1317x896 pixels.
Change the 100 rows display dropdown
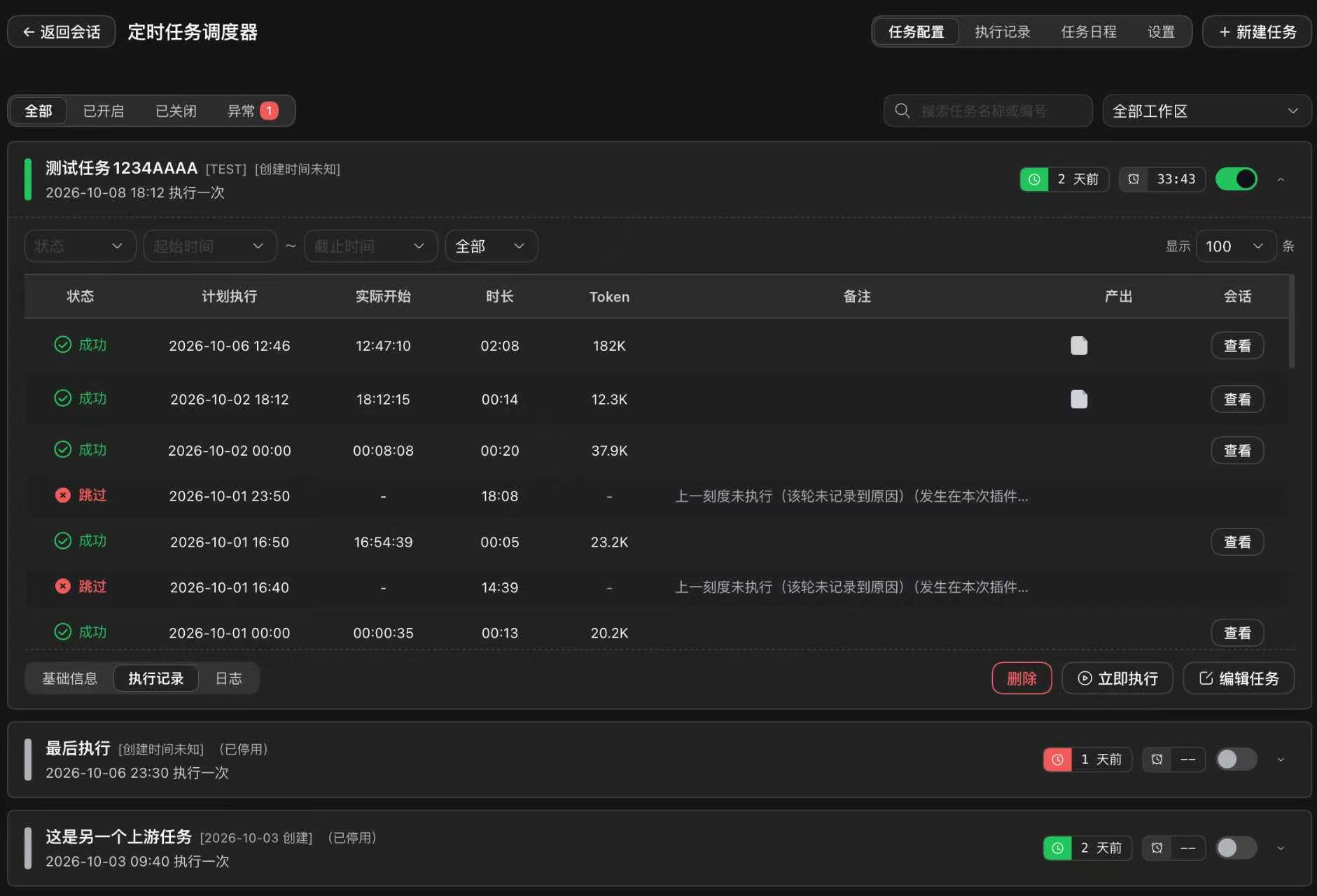click(1236, 246)
